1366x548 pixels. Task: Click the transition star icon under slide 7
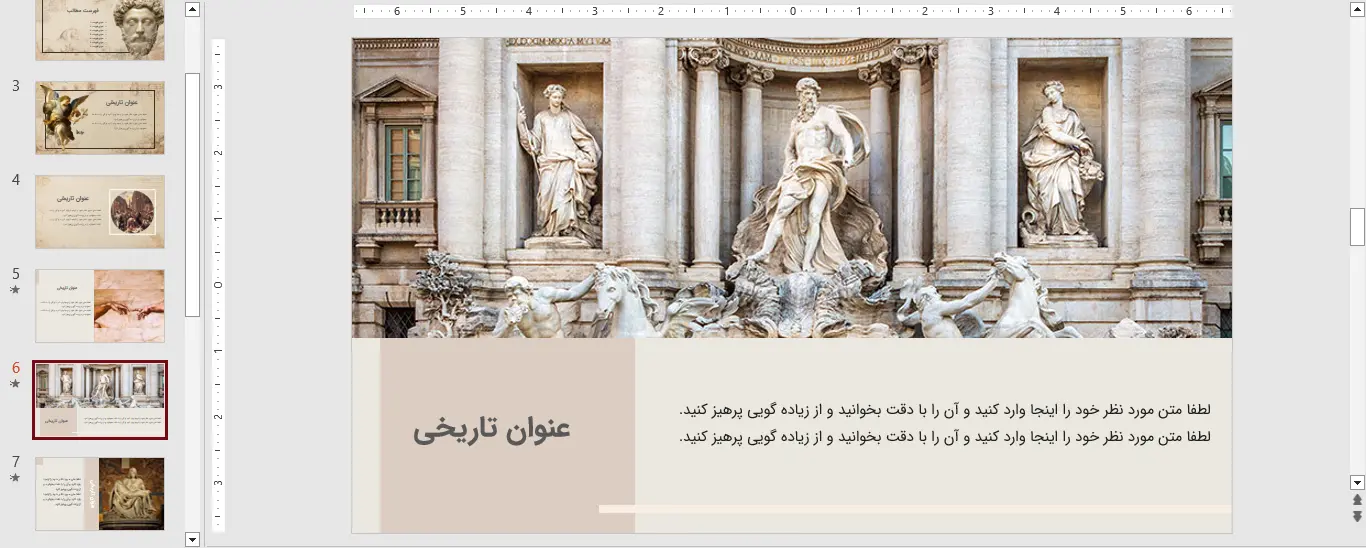15,478
